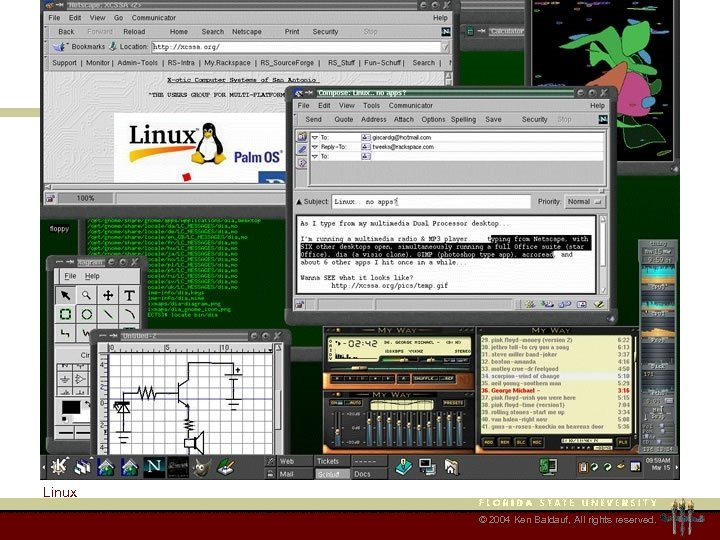Open View menu in Compose window
Screen dimensions: 720x540
click(x=347, y=105)
